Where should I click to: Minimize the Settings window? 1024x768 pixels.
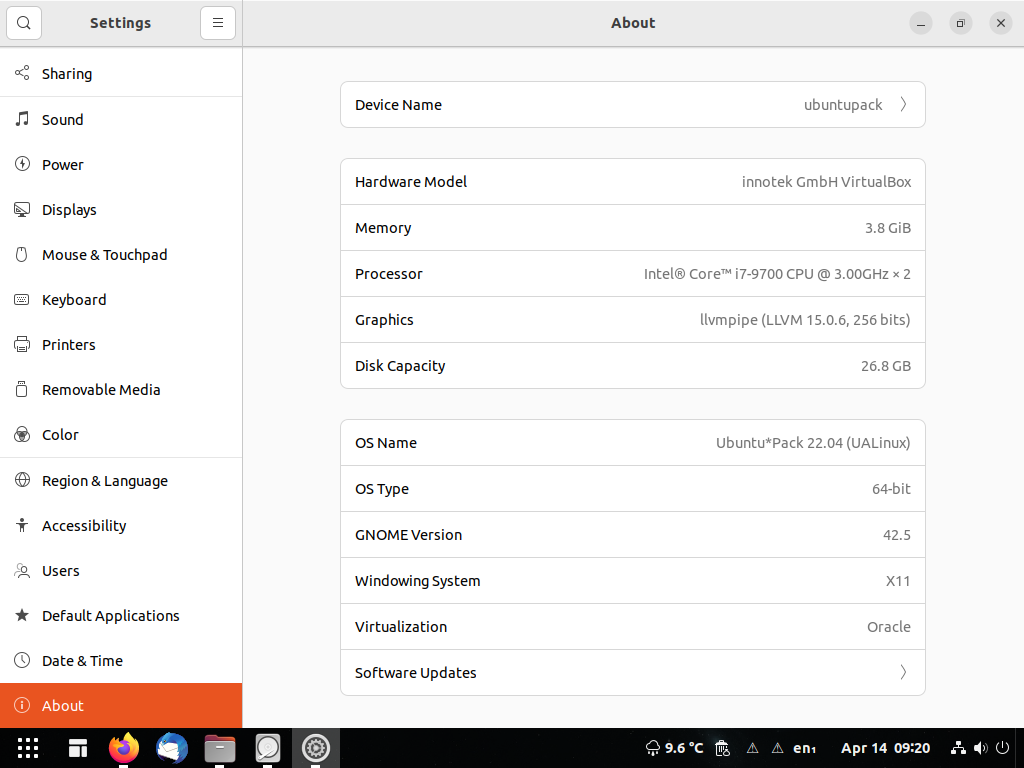point(921,24)
